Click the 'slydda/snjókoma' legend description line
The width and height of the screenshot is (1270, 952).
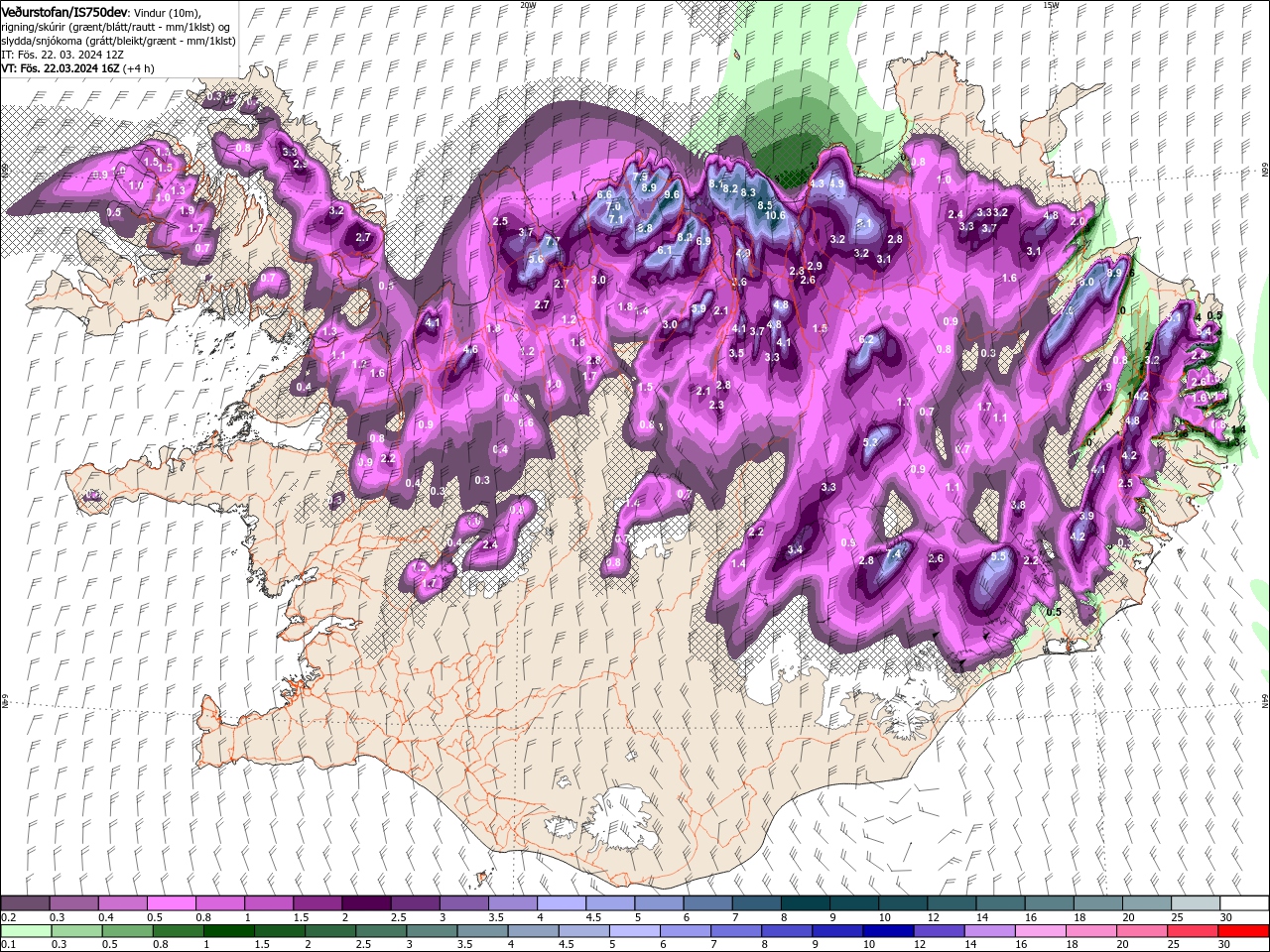click(x=119, y=40)
